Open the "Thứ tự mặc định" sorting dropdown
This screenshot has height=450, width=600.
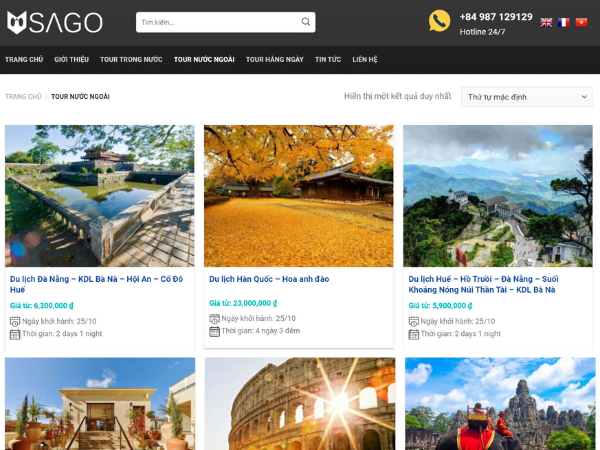coord(526,97)
